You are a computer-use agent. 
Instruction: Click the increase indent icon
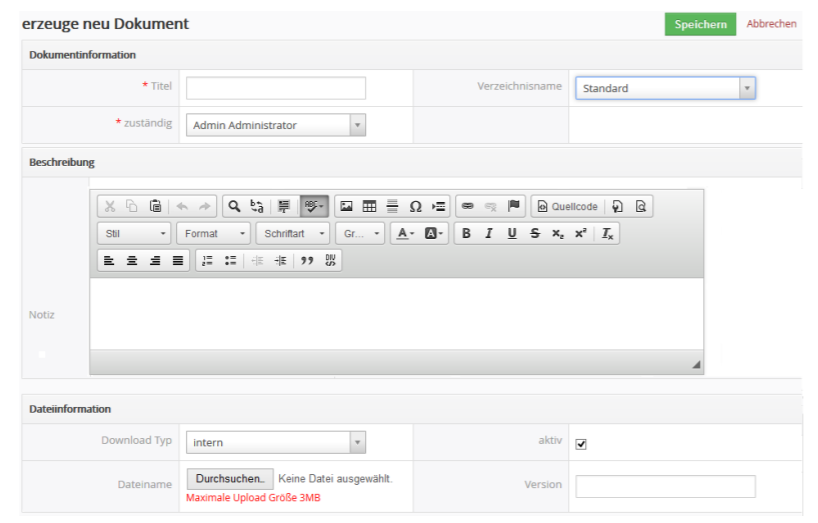click(281, 261)
